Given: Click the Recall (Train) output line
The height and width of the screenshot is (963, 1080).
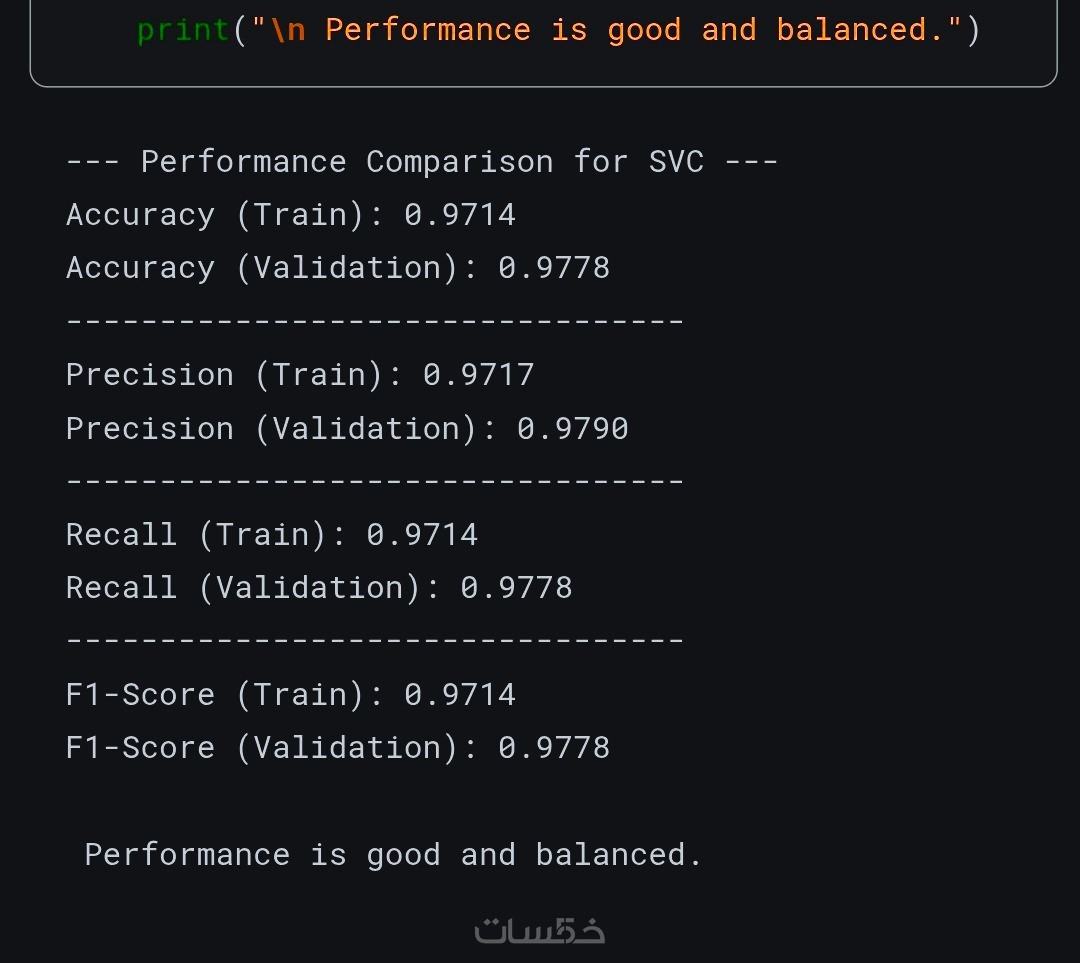Looking at the screenshot, I should (x=272, y=534).
